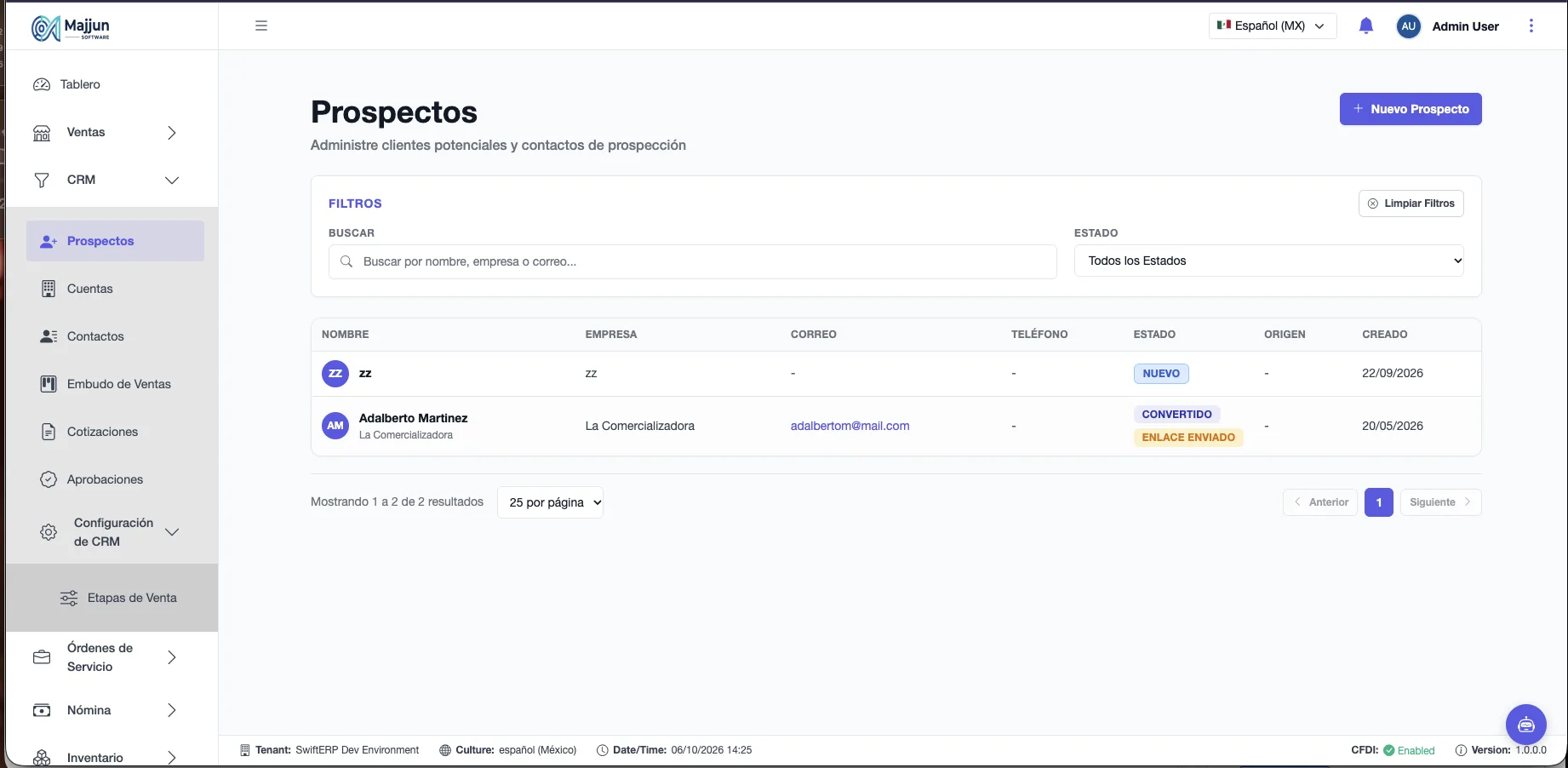Screen dimensions: 1568x768
Task: Open the notifications bell
Action: pos(1366,26)
